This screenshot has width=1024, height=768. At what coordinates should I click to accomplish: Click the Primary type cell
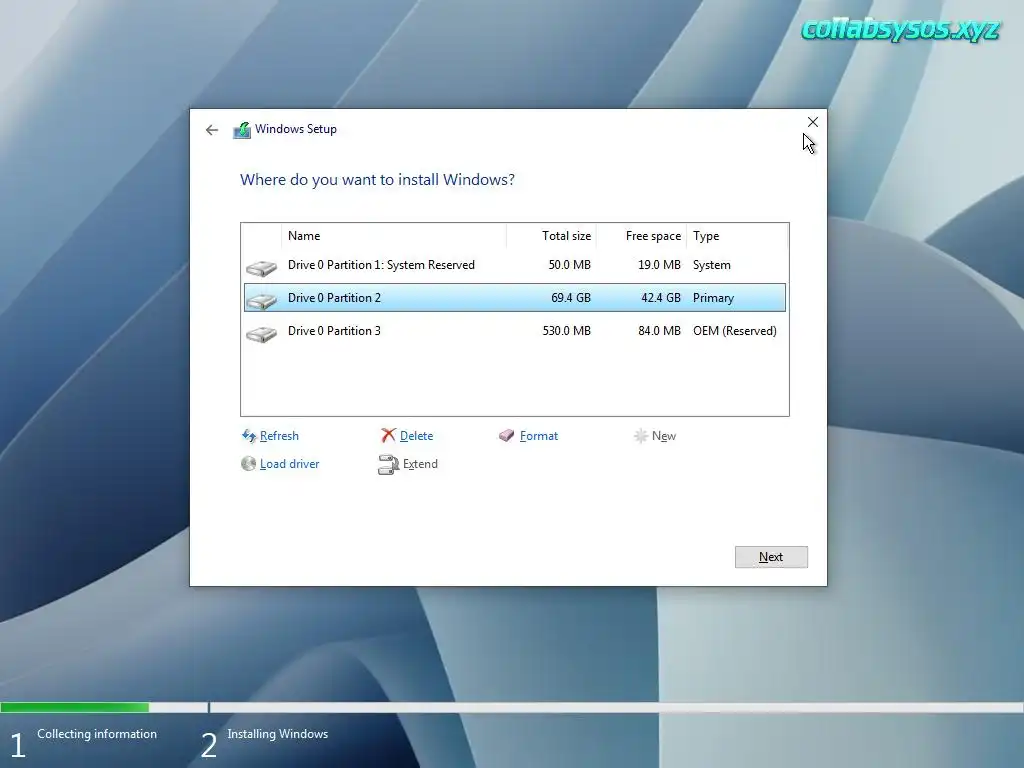click(713, 298)
